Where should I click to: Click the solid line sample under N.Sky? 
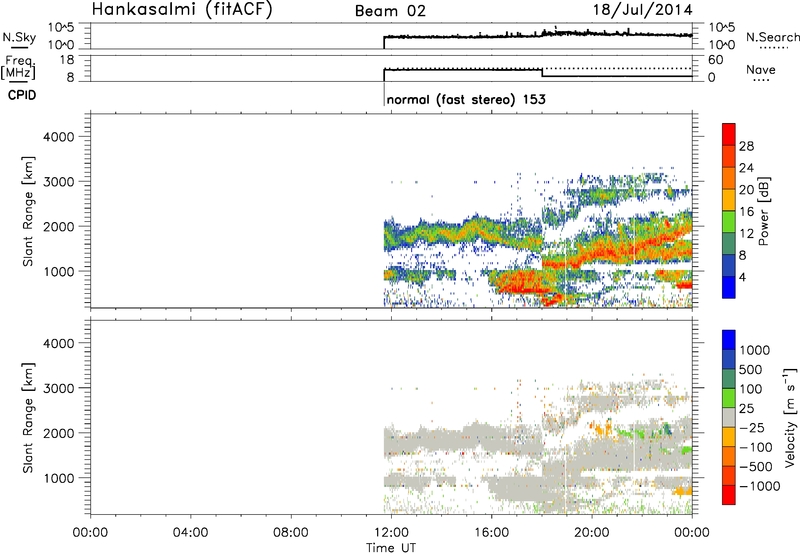point(19,47)
